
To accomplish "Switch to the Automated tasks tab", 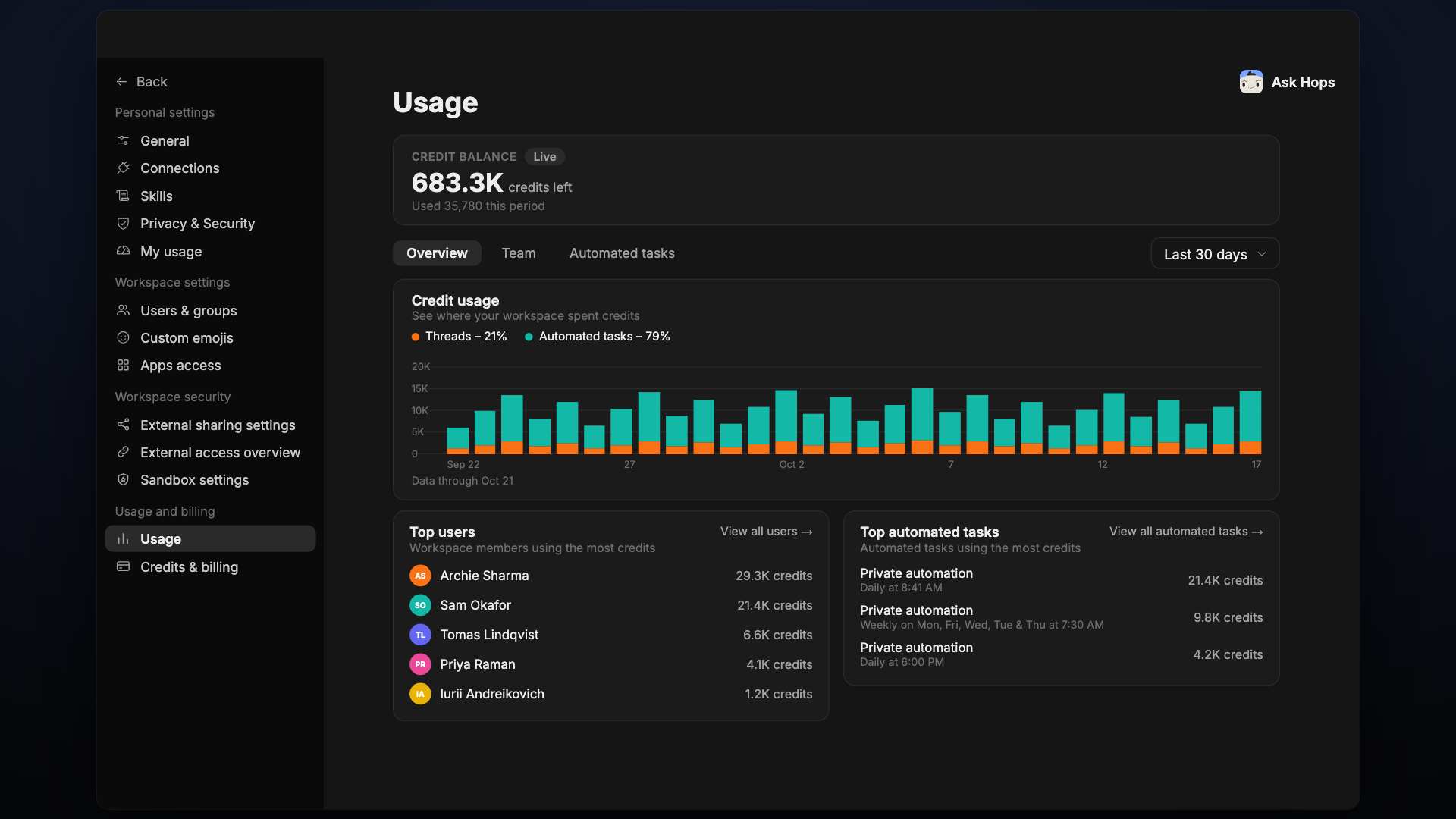I will click(622, 253).
